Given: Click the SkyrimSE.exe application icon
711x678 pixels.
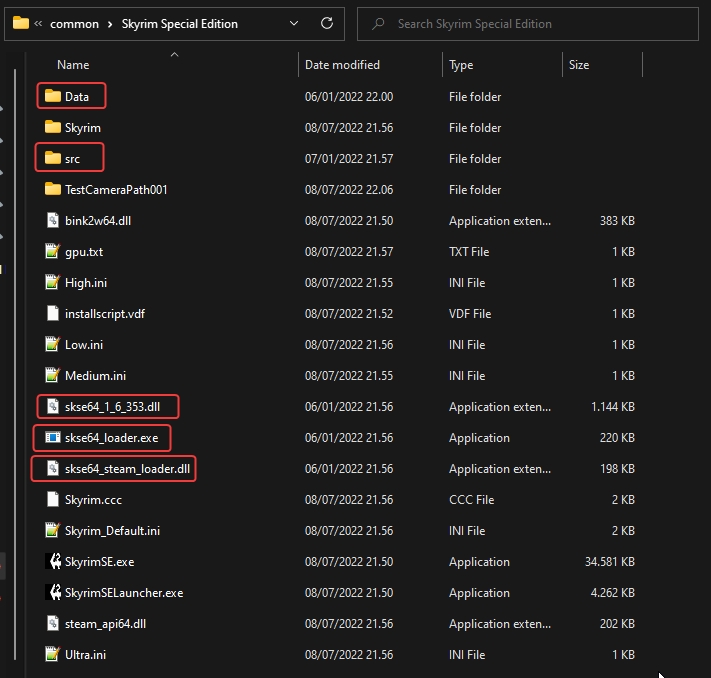Looking at the screenshot, I should pyautogui.click(x=53, y=562).
